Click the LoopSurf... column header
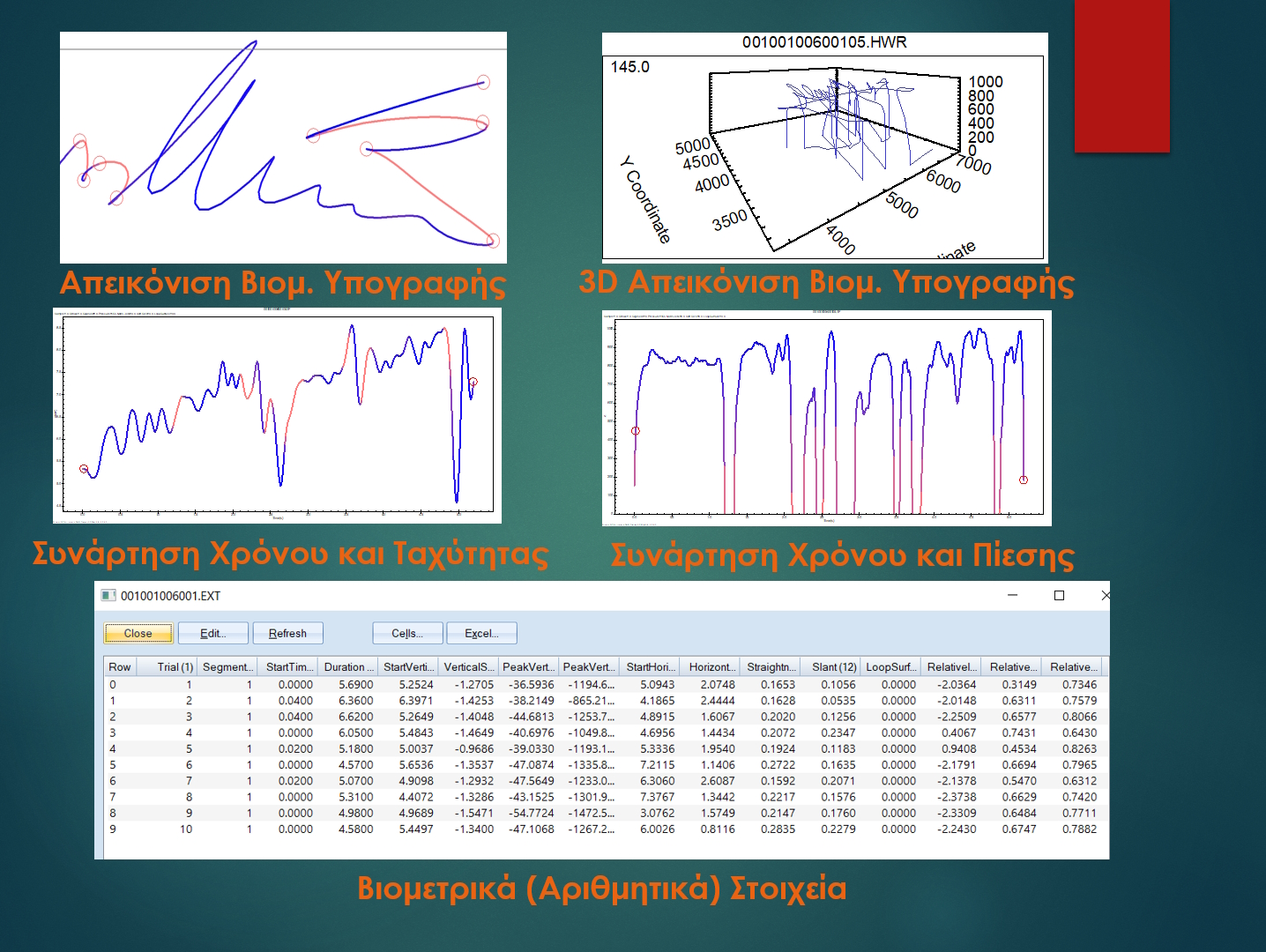The image size is (1266, 952). (890, 667)
